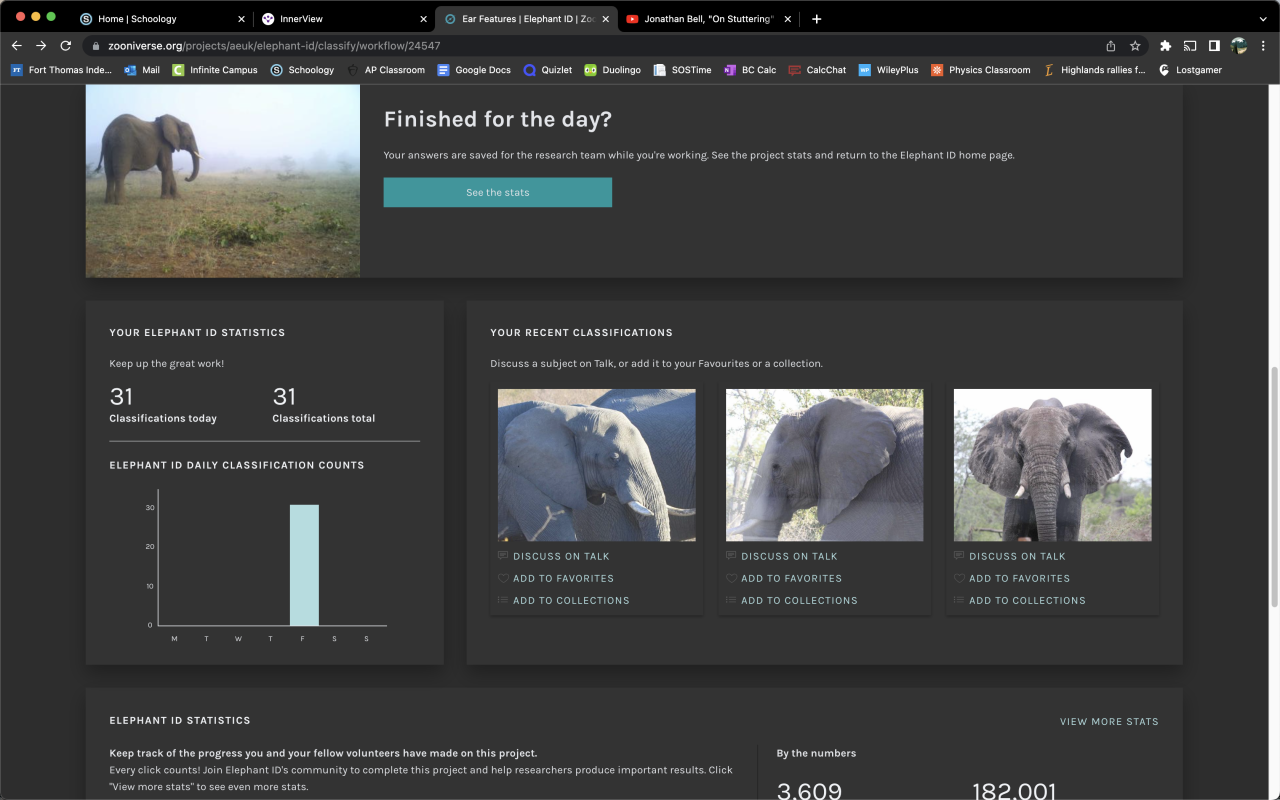Close the Ear Features Elephant ID tab

click(x=605, y=19)
